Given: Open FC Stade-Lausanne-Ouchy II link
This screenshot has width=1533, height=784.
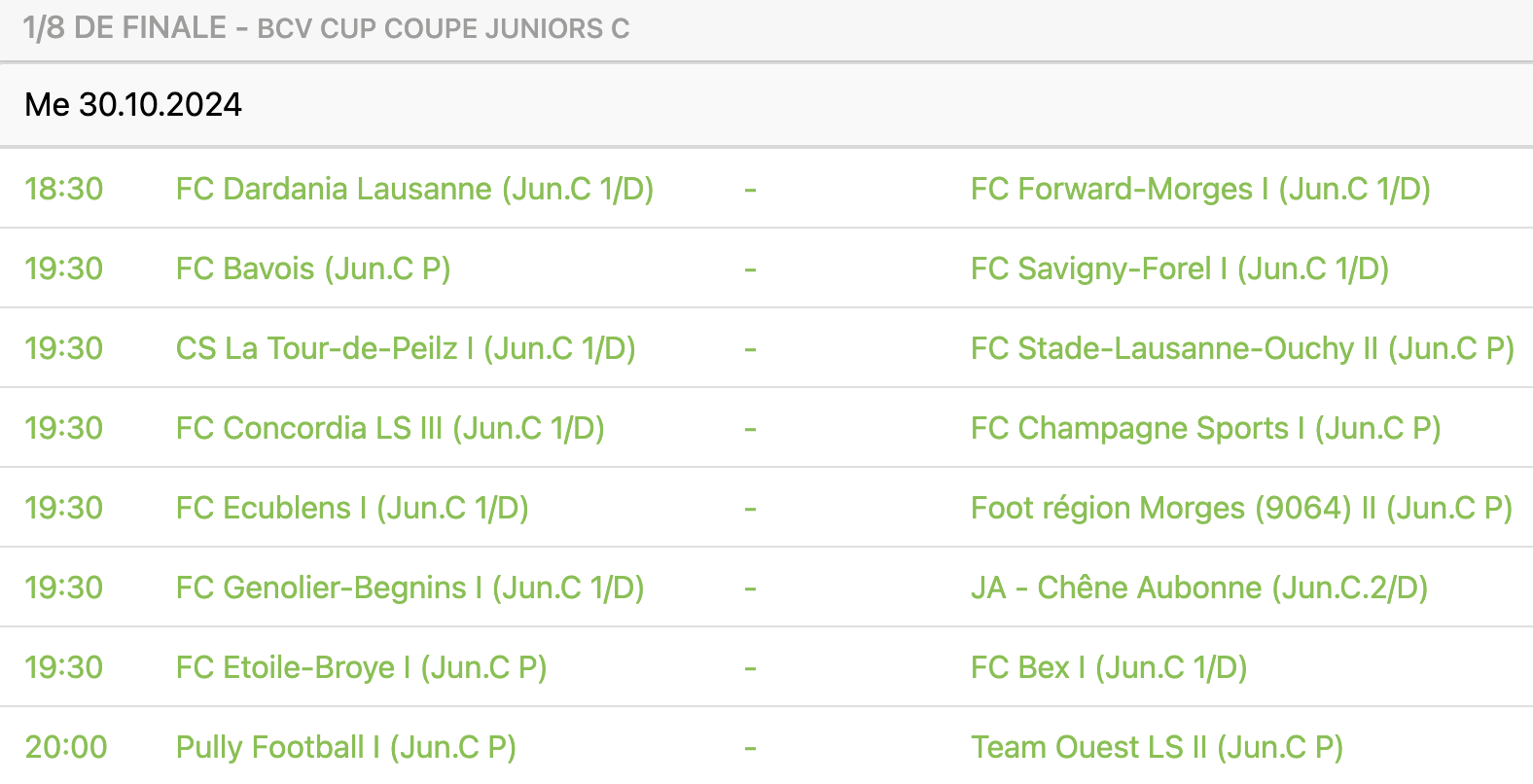Looking at the screenshot, I should click(x=1242, y=348).
